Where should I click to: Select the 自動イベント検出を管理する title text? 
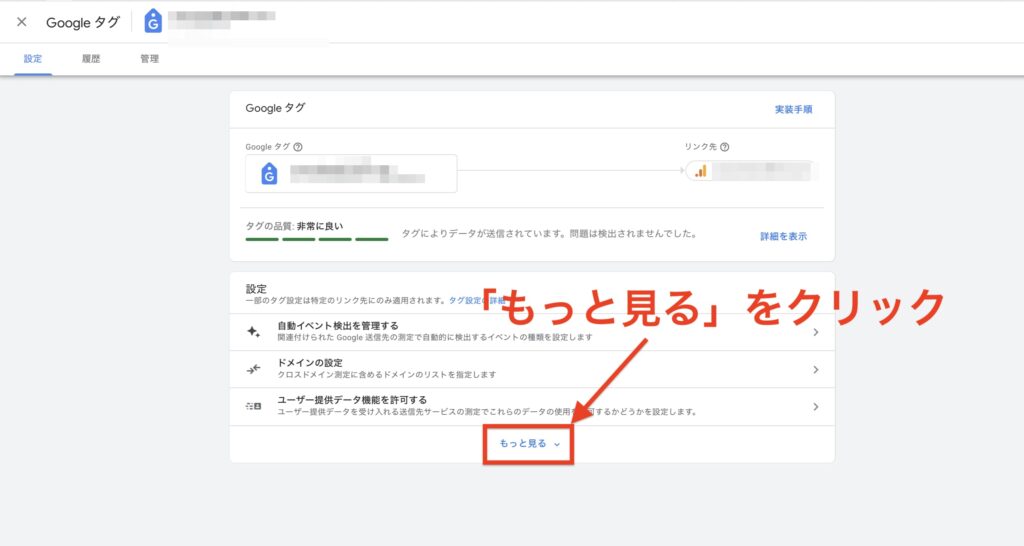(337, 326)
